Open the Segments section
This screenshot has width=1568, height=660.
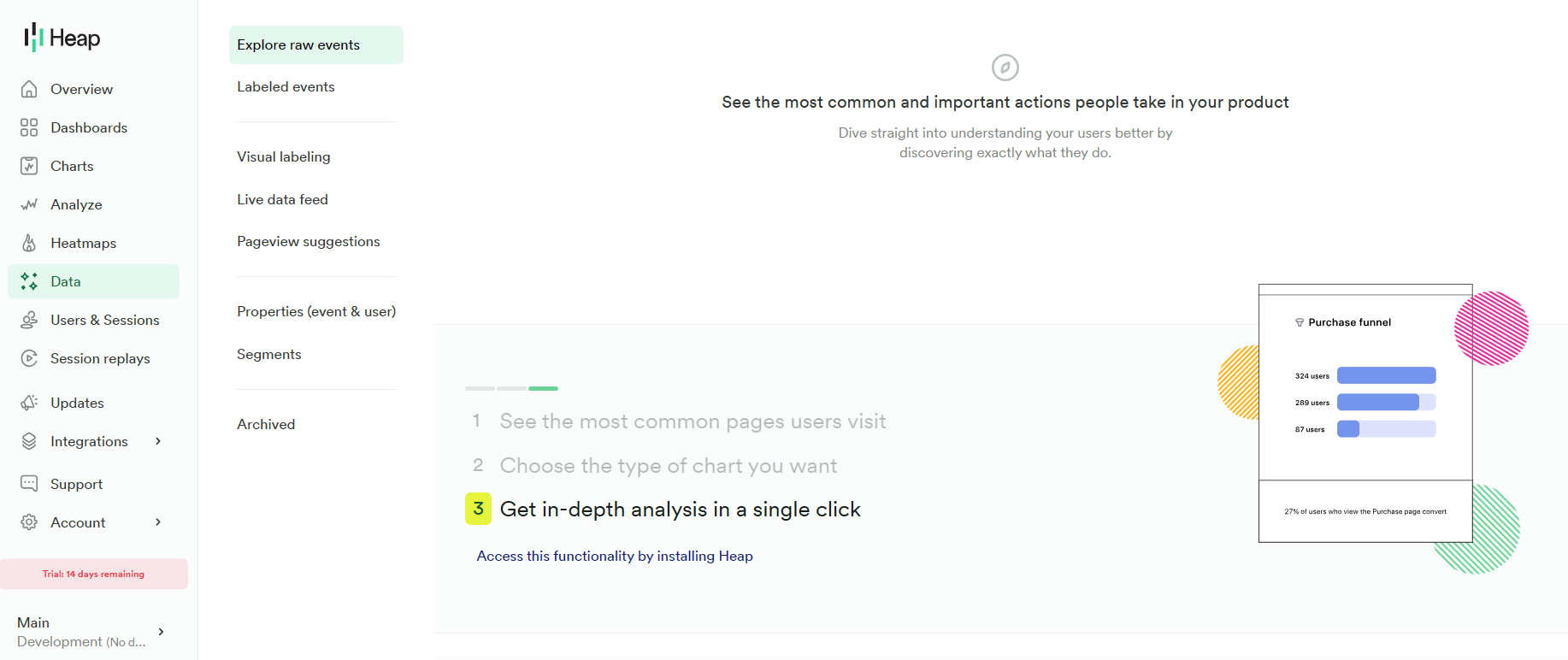tap(269, 354)
